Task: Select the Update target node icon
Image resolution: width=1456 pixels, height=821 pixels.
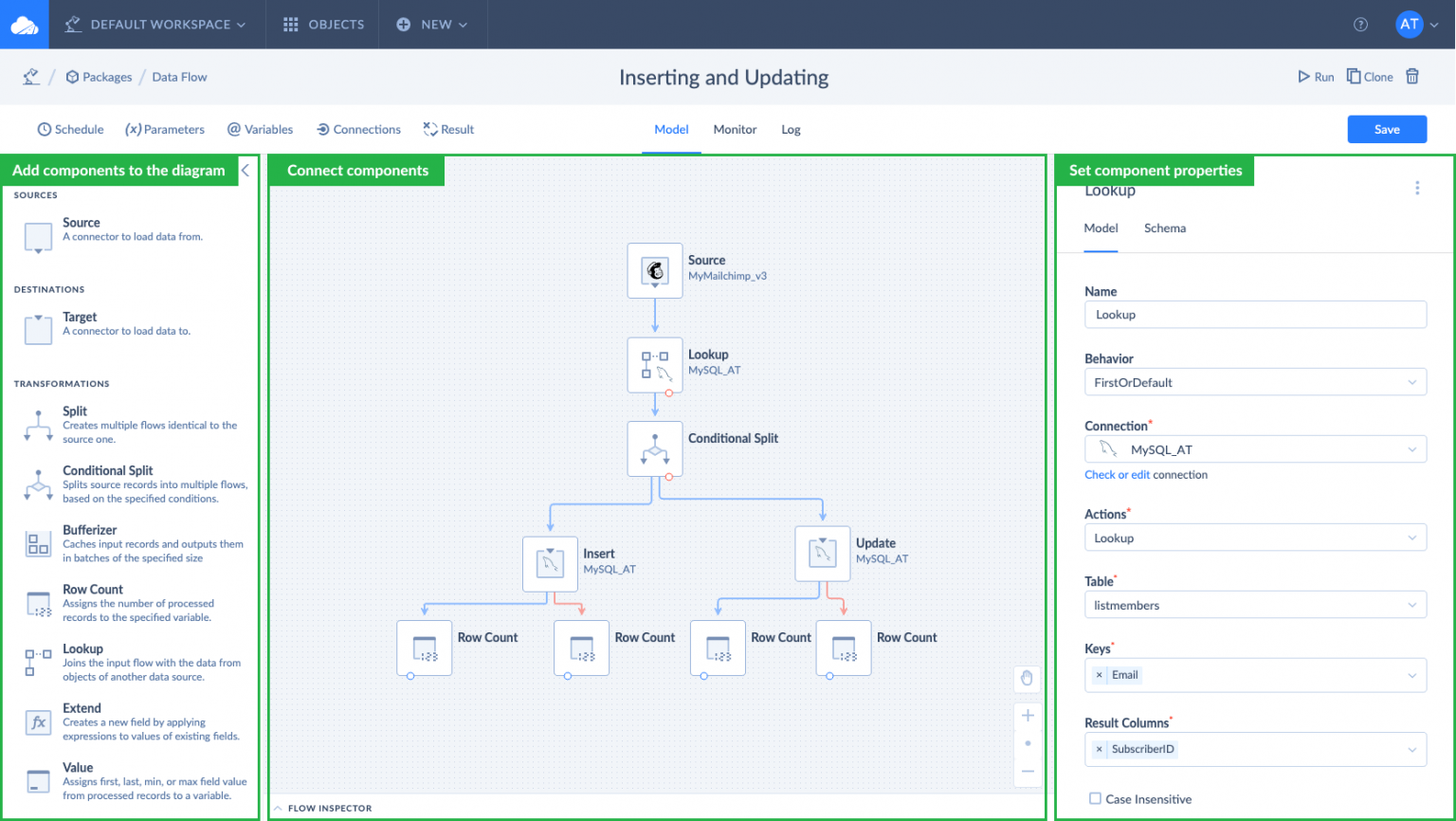Action: point(822,554)
